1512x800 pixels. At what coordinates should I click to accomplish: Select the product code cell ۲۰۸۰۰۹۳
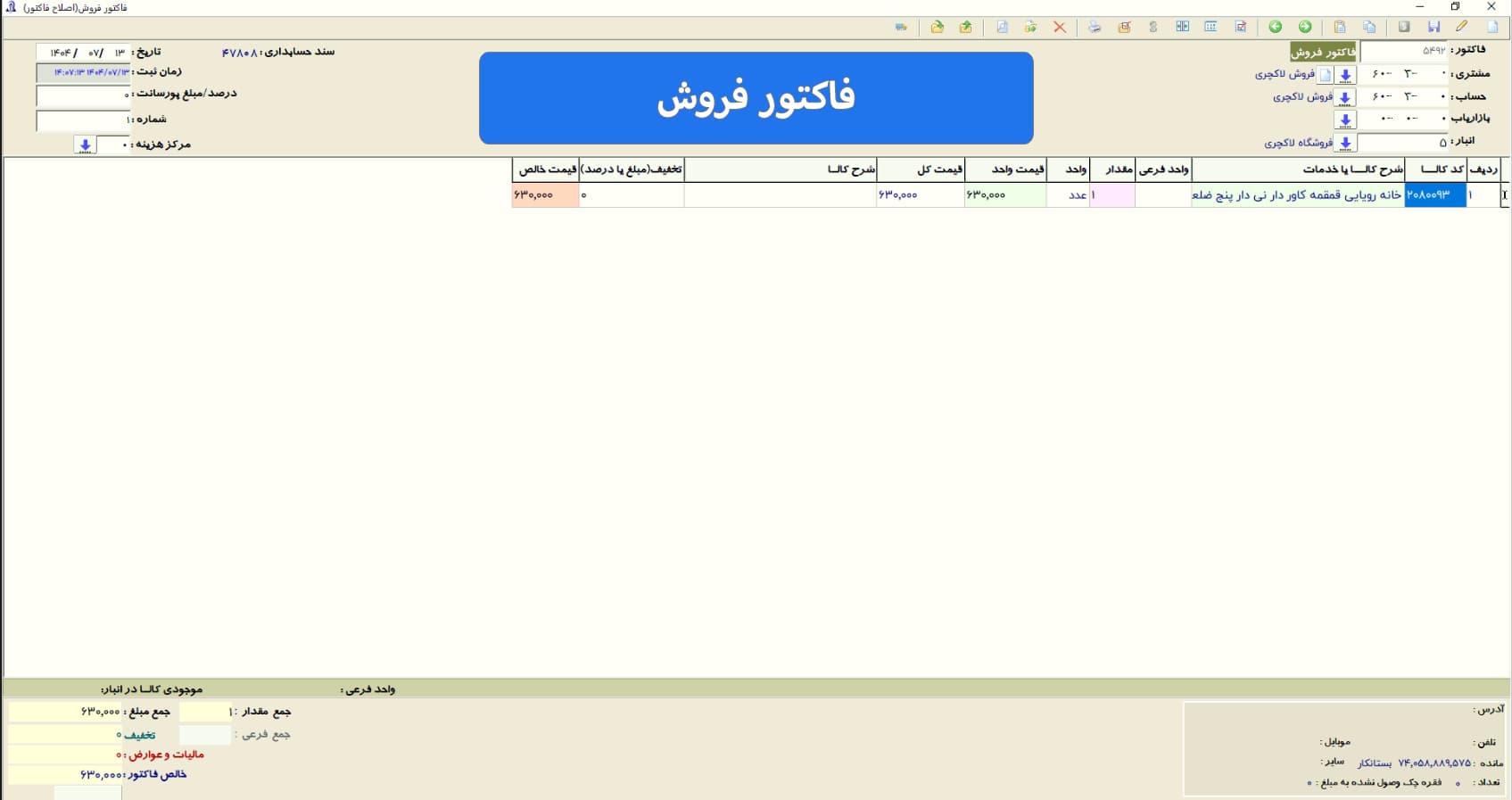pyautogui.click(x=1435, y=194)
